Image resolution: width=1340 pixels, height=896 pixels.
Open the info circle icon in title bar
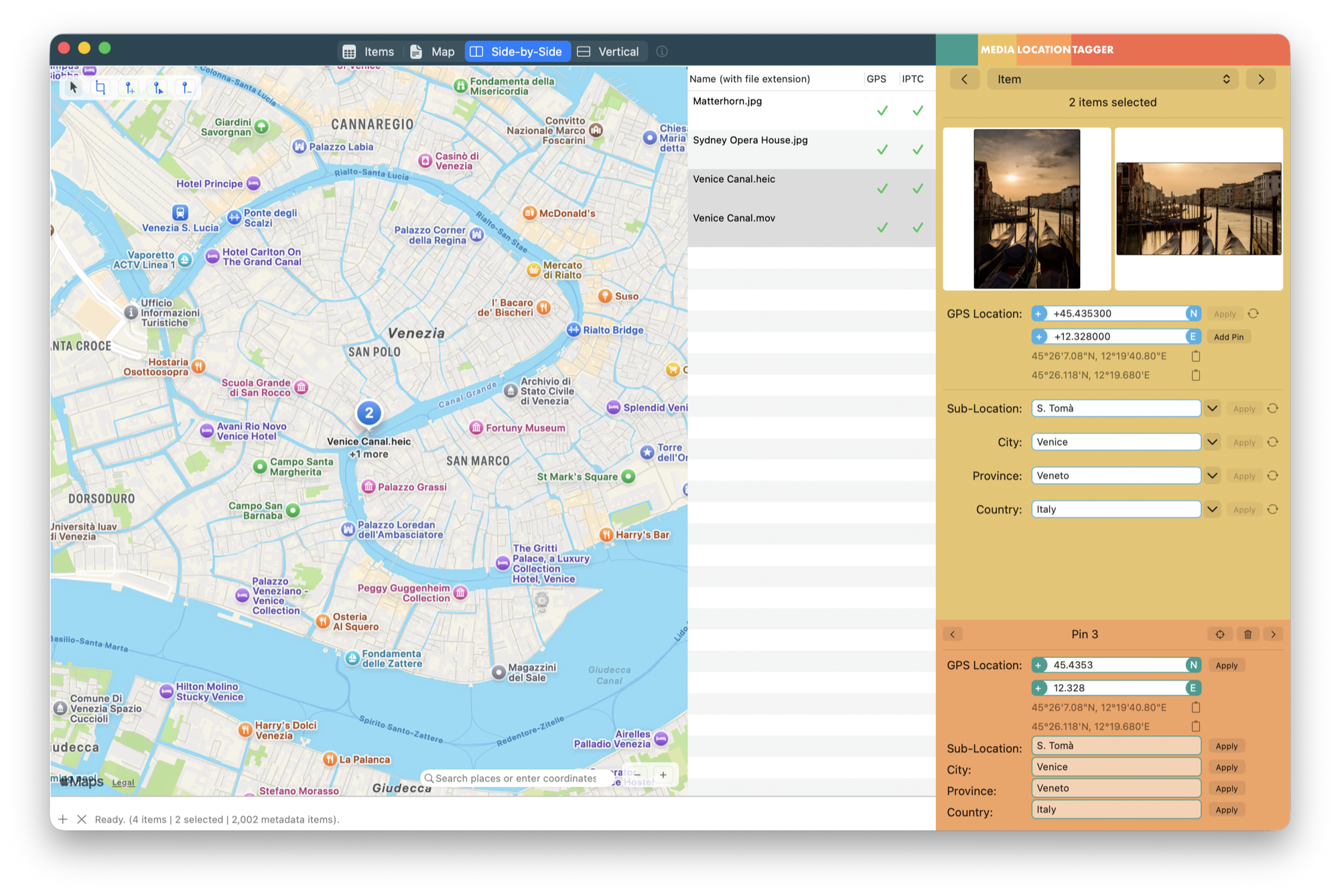662,52
